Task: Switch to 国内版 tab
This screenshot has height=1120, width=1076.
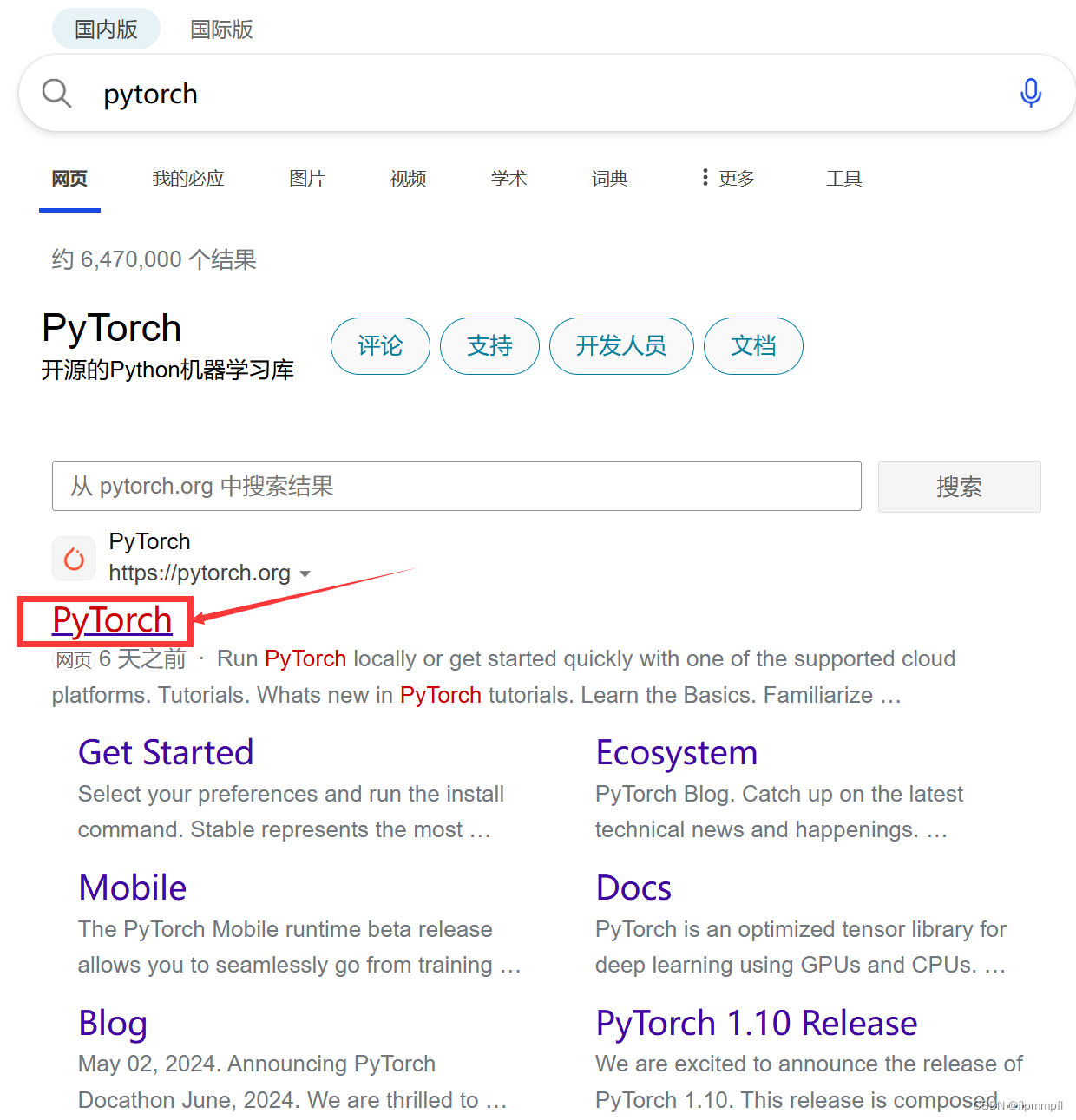Action: coord(106,29)
